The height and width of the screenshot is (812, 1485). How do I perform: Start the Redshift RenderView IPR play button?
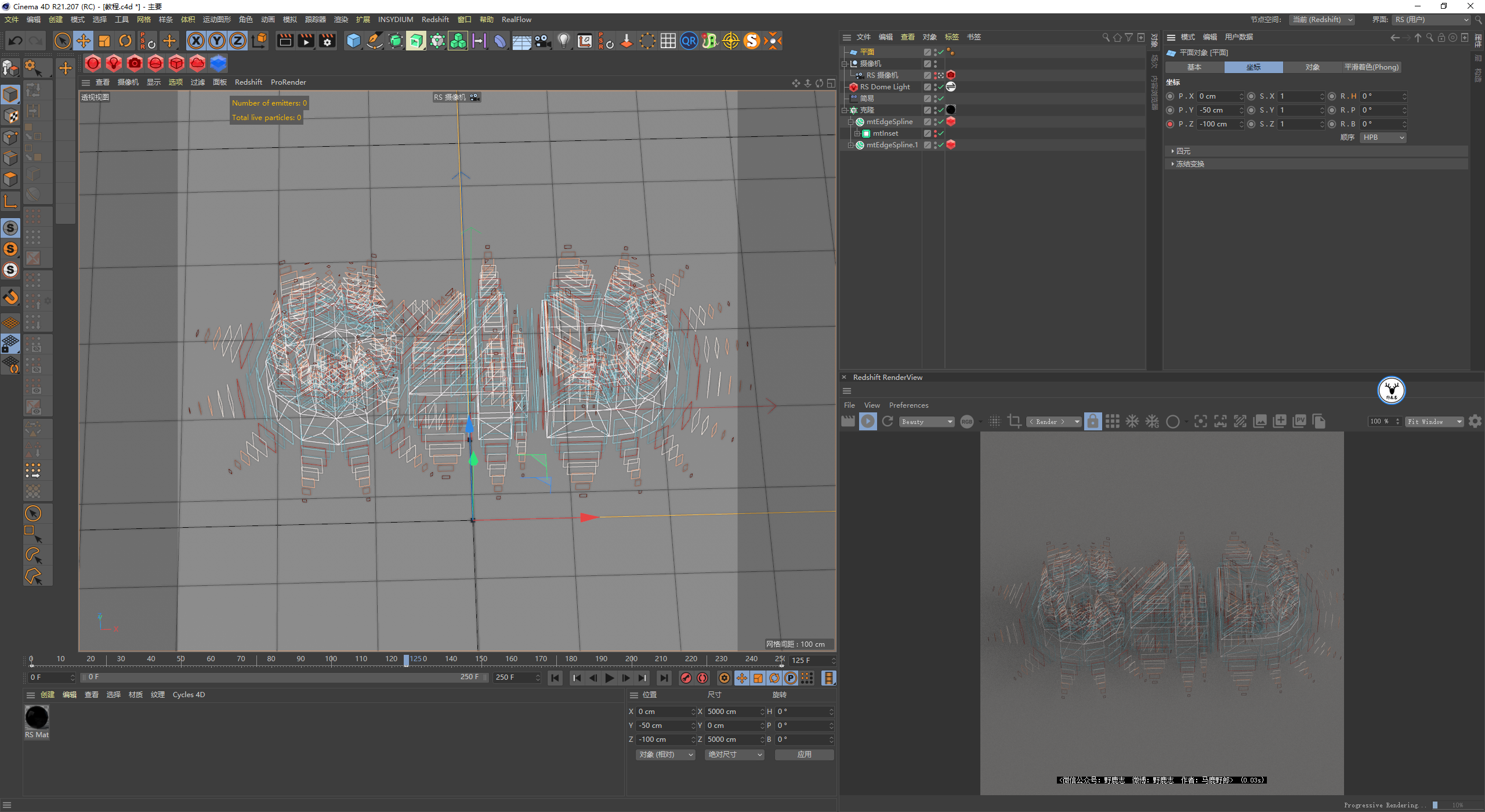pyautogui.click(x=868, y=422)
